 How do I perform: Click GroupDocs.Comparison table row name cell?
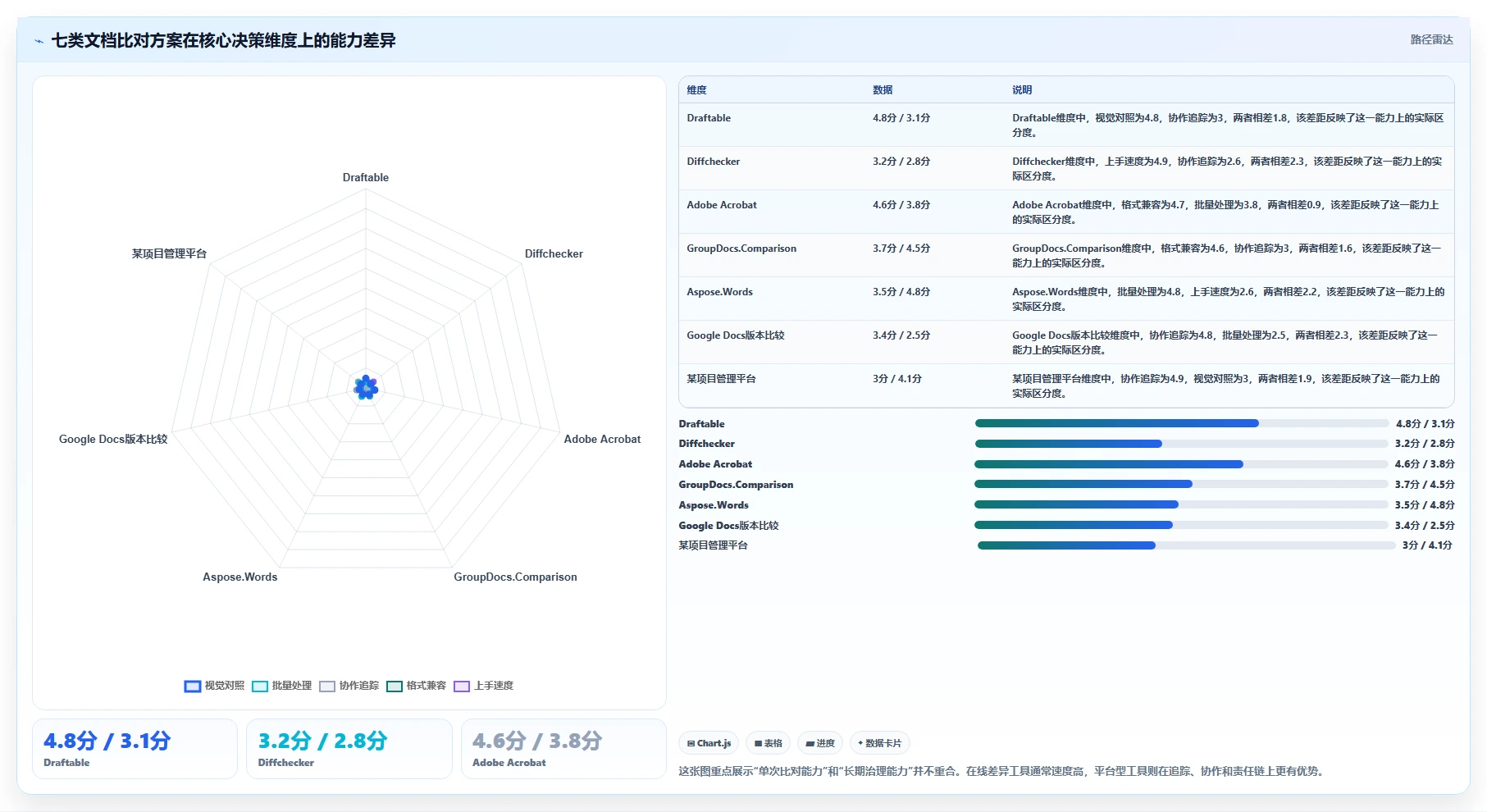pyautogui.click(x=741, y=249)
